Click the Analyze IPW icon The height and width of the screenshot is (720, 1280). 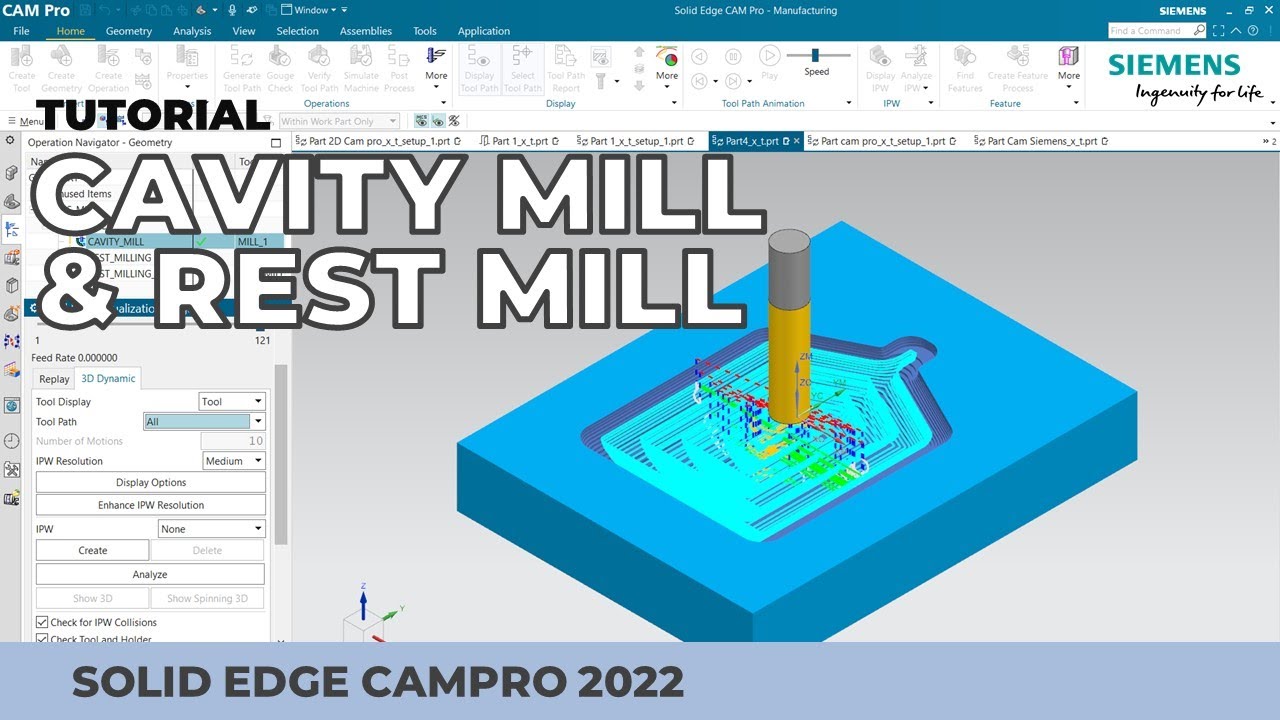pos(916,57)
